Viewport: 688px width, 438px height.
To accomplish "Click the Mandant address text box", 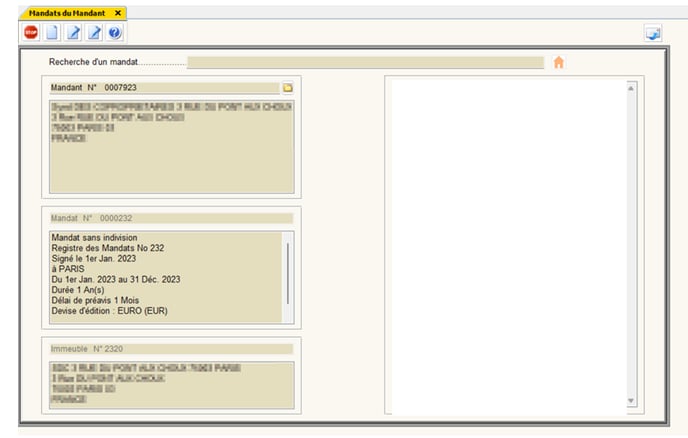I will coord(170,145).
